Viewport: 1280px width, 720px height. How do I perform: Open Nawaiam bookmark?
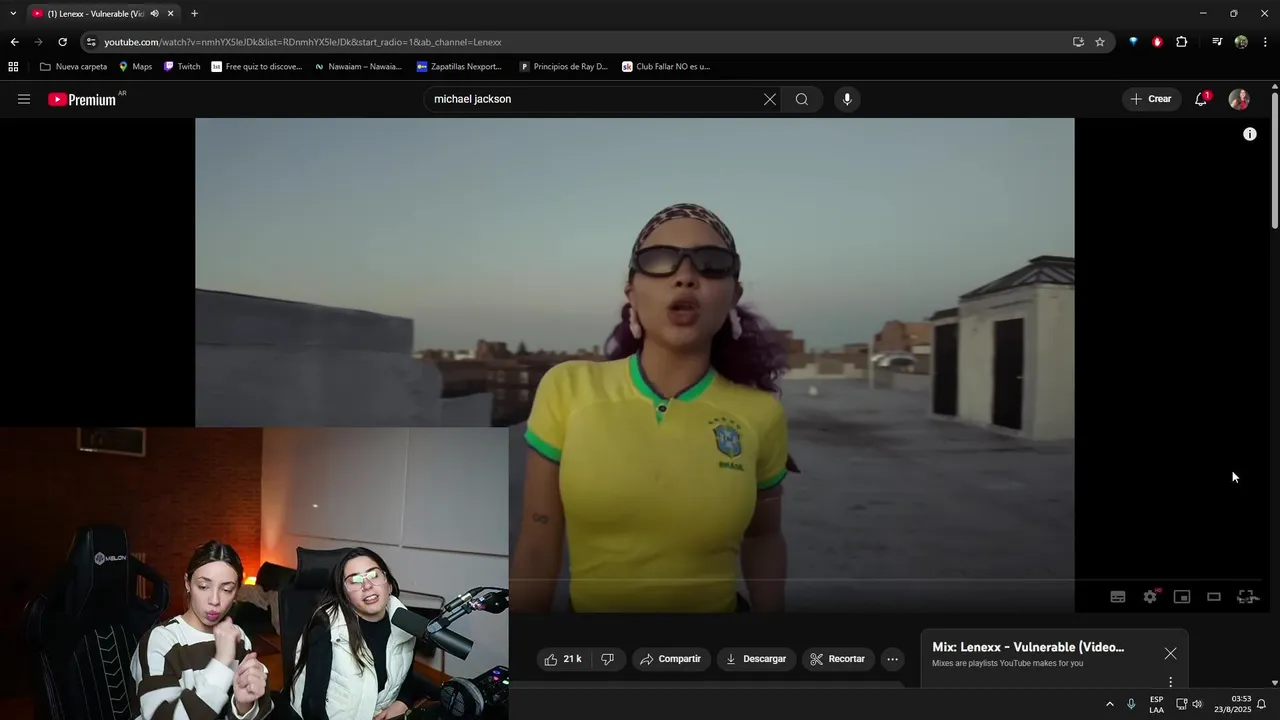point(357,67)
